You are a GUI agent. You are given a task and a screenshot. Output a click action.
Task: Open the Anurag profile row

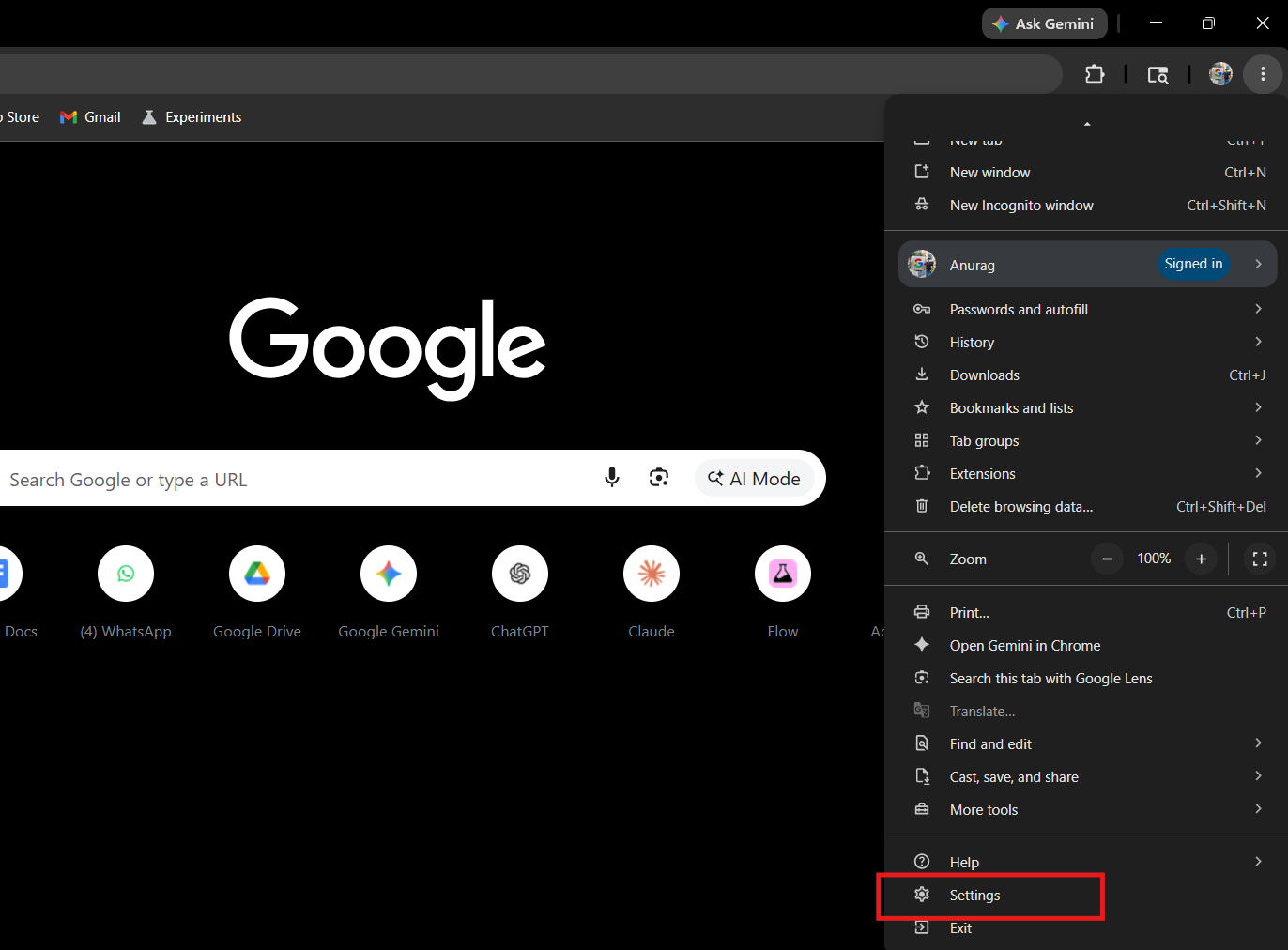point(1087,265)
